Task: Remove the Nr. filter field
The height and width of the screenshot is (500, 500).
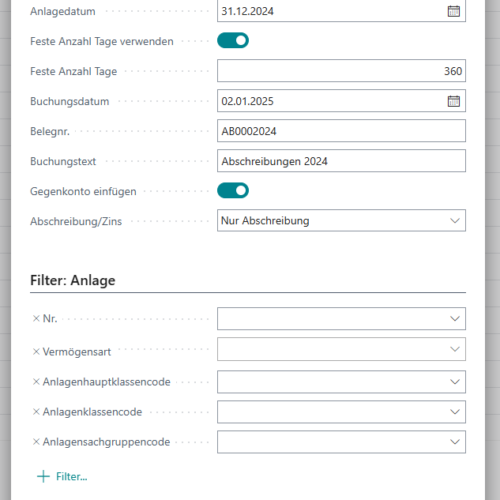Action: 36,319
